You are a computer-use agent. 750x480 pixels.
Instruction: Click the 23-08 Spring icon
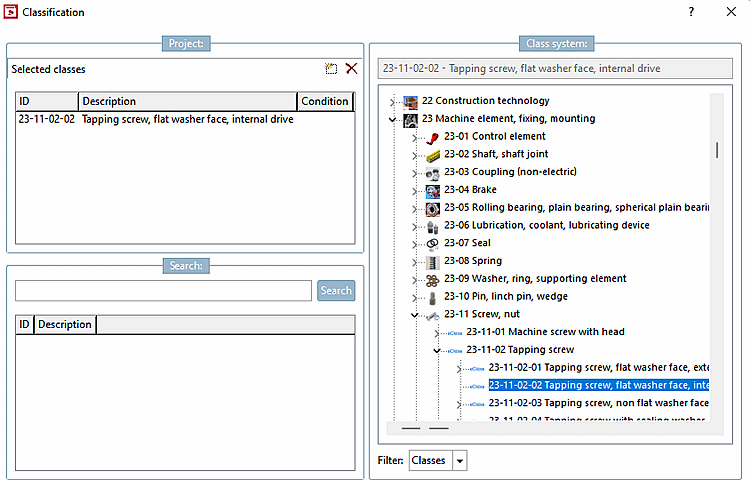(432, 262)
